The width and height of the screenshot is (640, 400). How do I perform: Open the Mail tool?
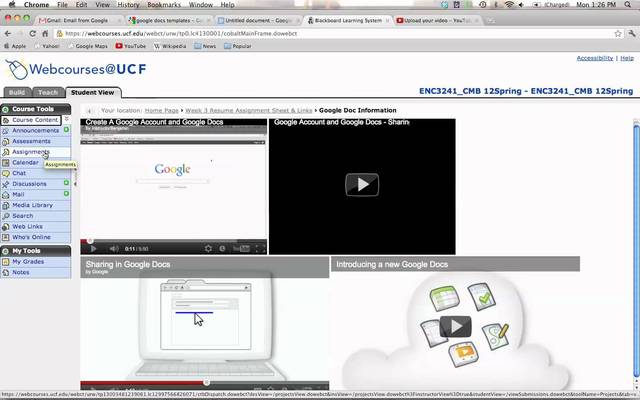[18, 194]
